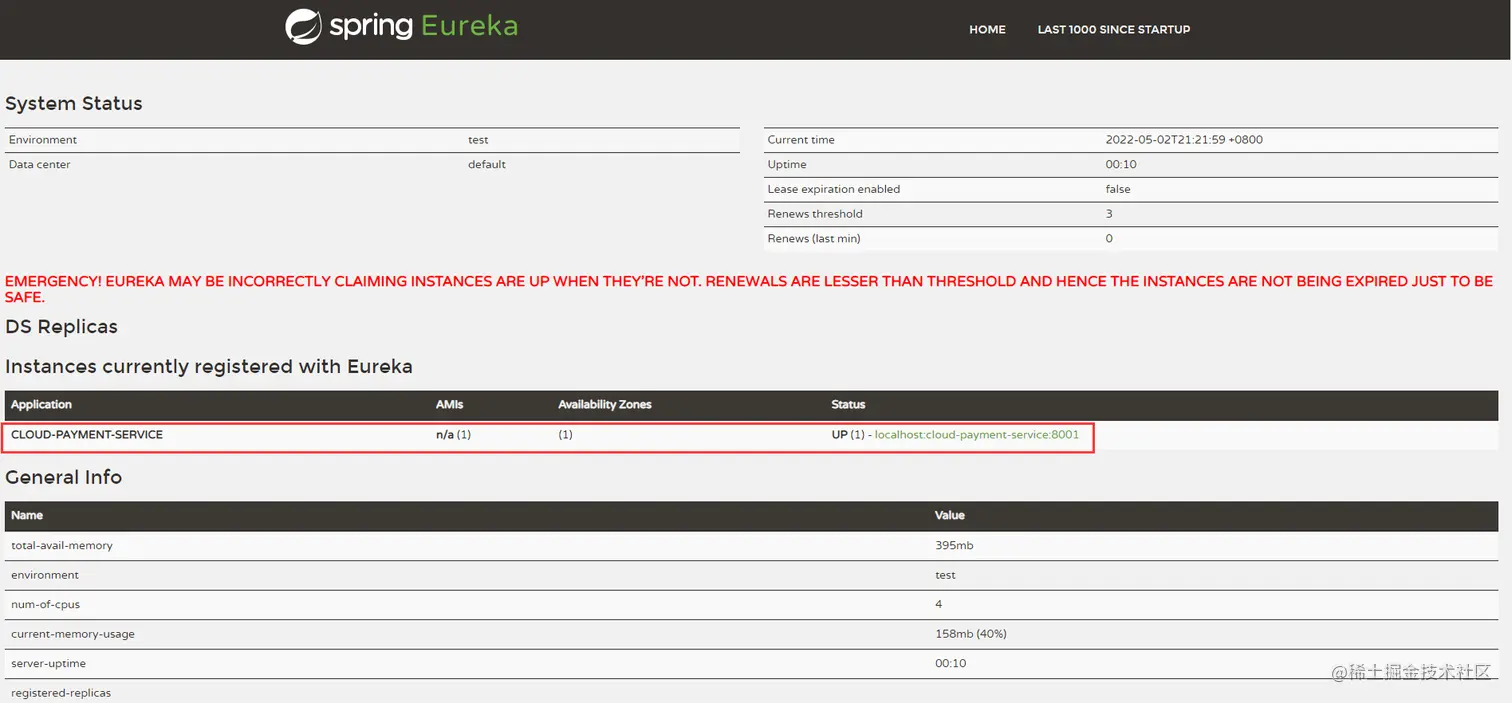The height and width of the screenshot is (703, 1512).
Task: Select the current-memory-usage row name
Action: click(73, 634)
